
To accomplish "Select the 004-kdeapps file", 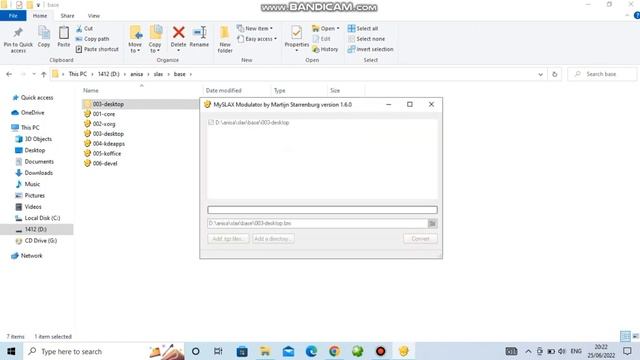I will tap(108, 144).
